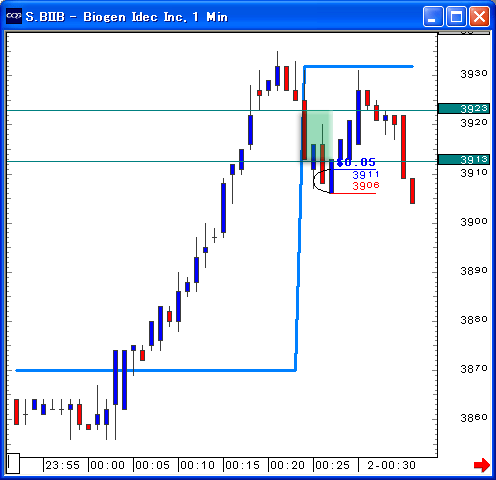Click the small box at bottom-left corner
Image resolution: width=496 pixels, height=480 pixels.
coord(13,463)
